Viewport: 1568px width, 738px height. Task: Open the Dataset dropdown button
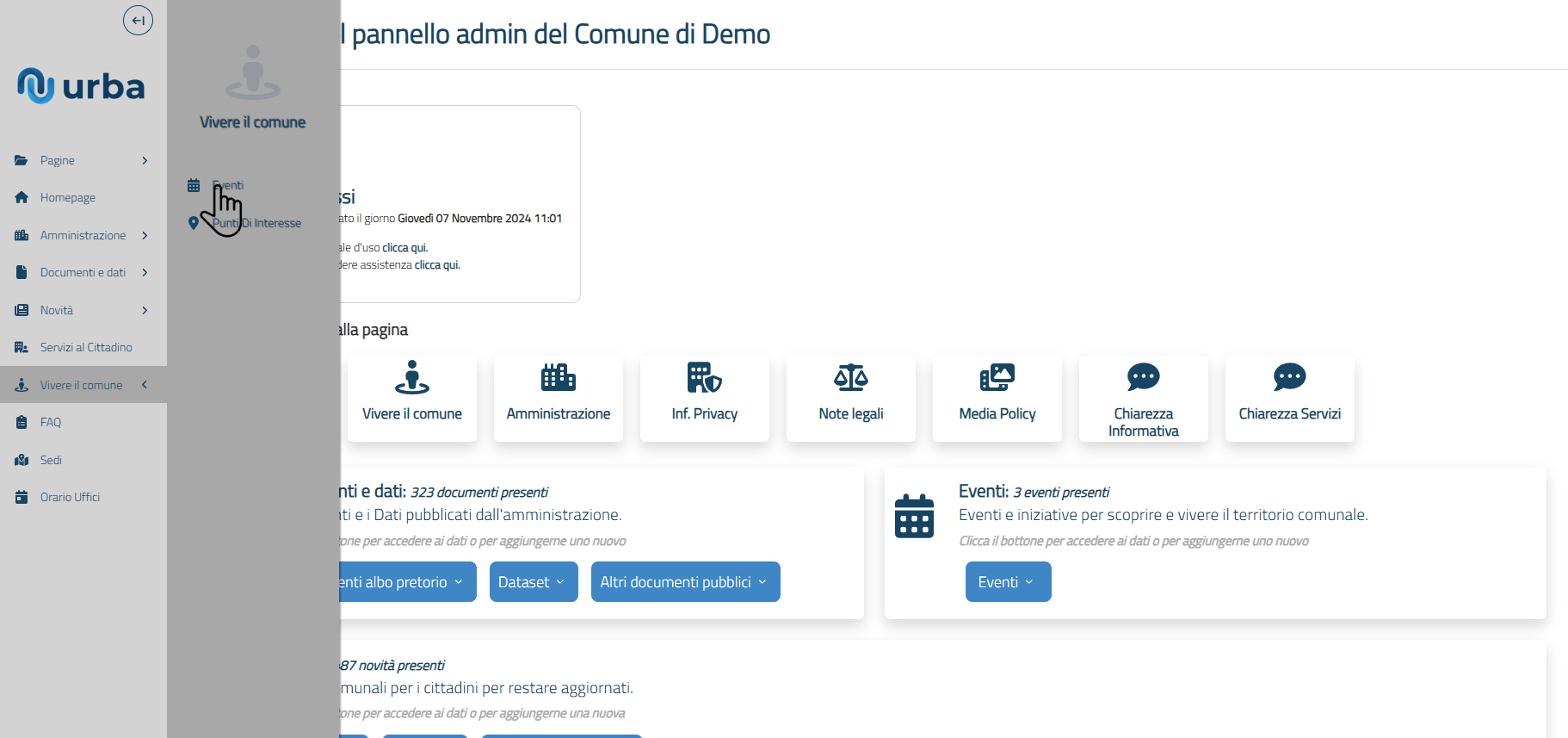(533, 582)
